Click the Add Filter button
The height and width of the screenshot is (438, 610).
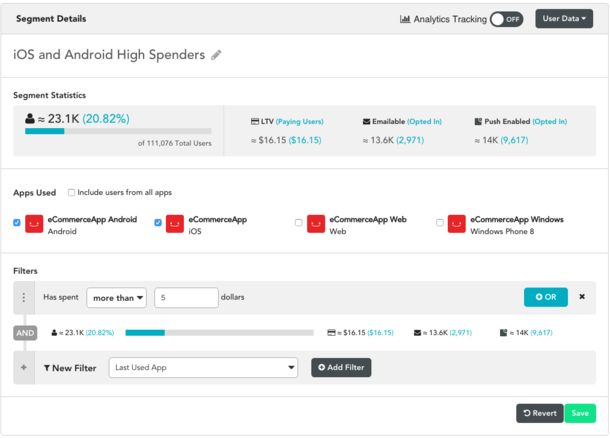[x=341, y=368]
